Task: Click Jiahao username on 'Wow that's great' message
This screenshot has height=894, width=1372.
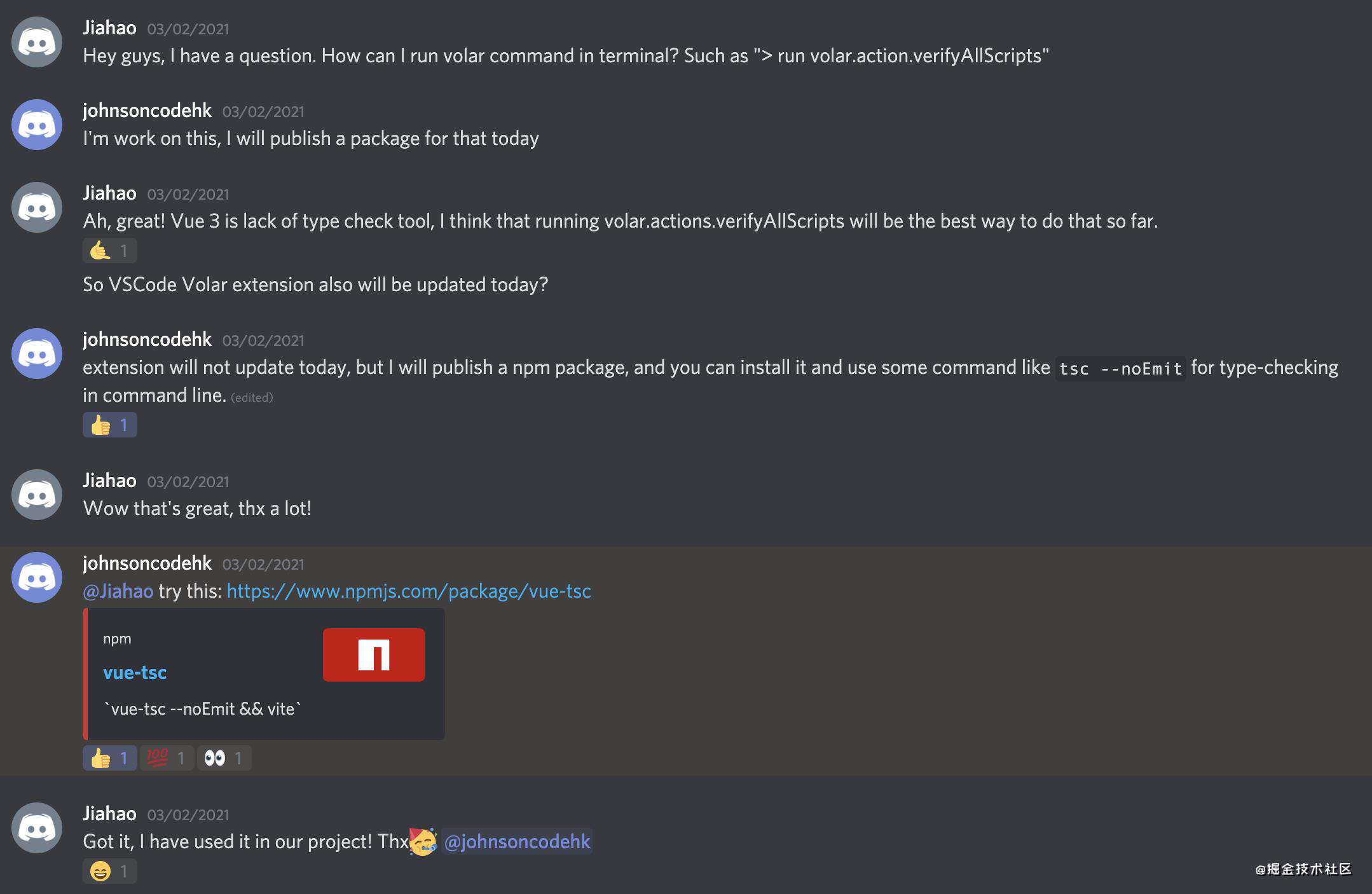Action: click(109, 481)
